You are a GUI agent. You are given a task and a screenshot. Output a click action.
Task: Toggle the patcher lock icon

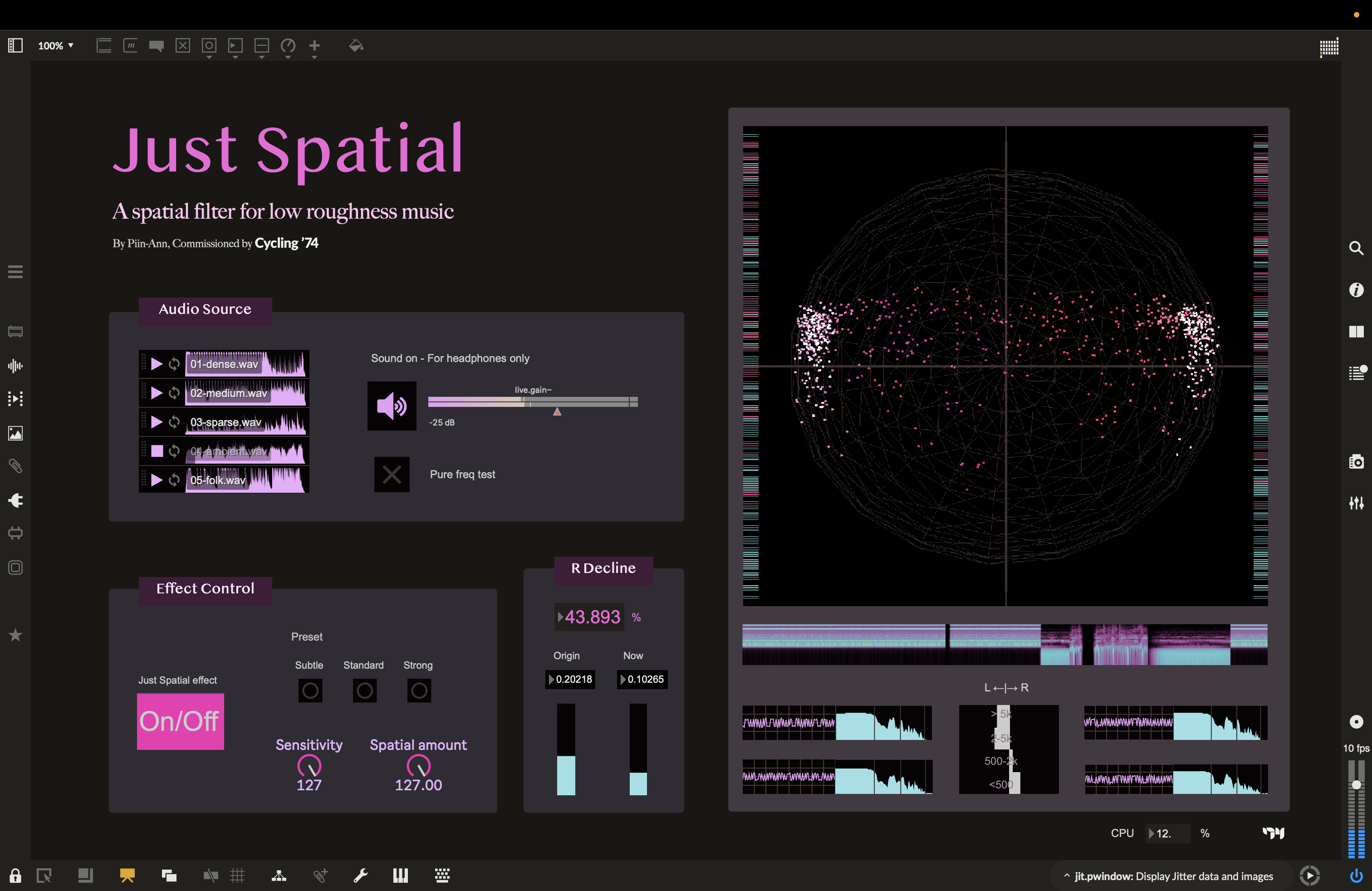(x=15, y=876)
